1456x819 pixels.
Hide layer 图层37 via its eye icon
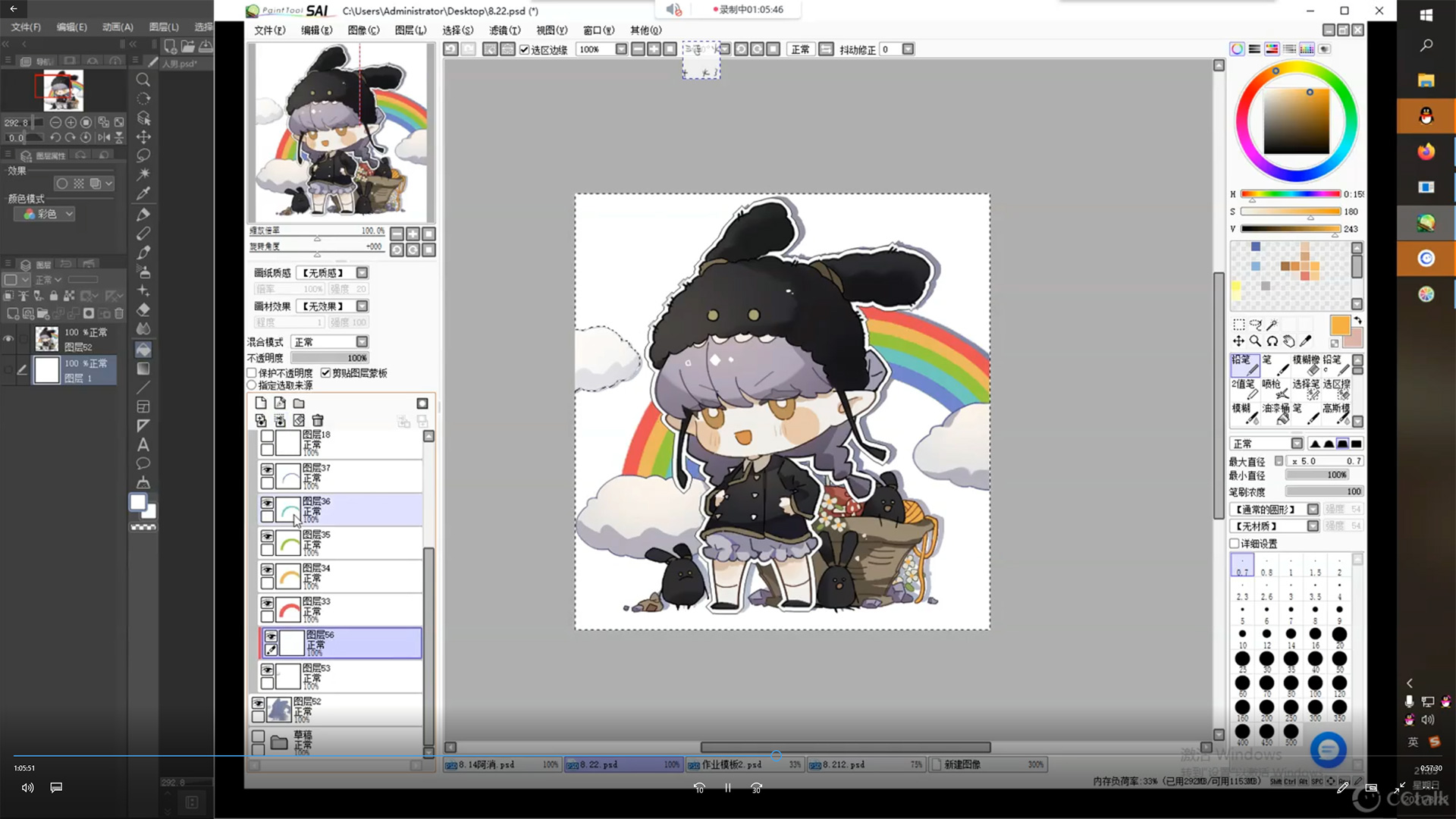(x=267, y=470)
